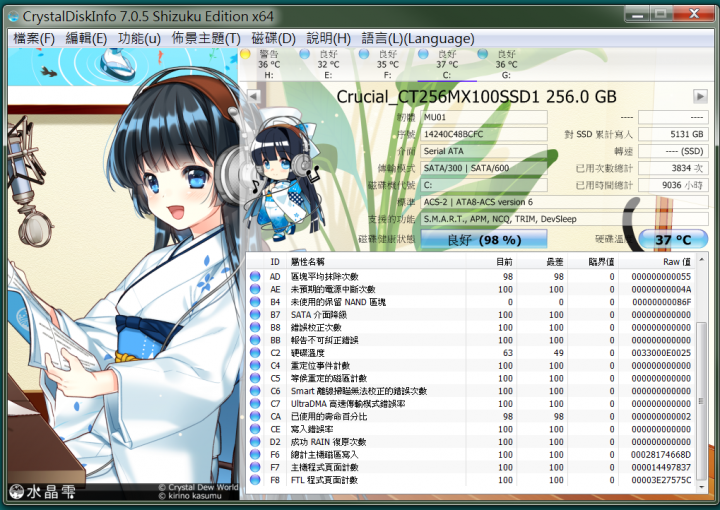Click the 良好 (98 %) health status button

(484, 240)
